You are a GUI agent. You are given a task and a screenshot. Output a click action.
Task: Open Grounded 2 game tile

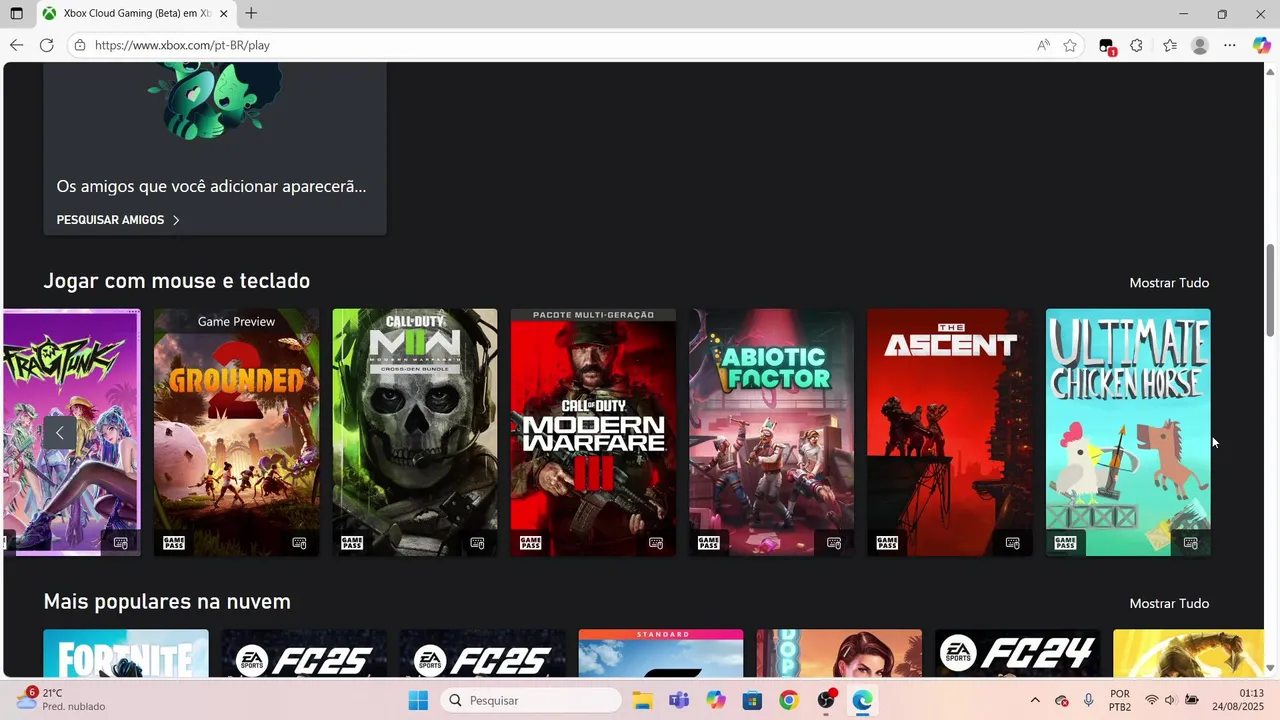(x=237, y=432)
